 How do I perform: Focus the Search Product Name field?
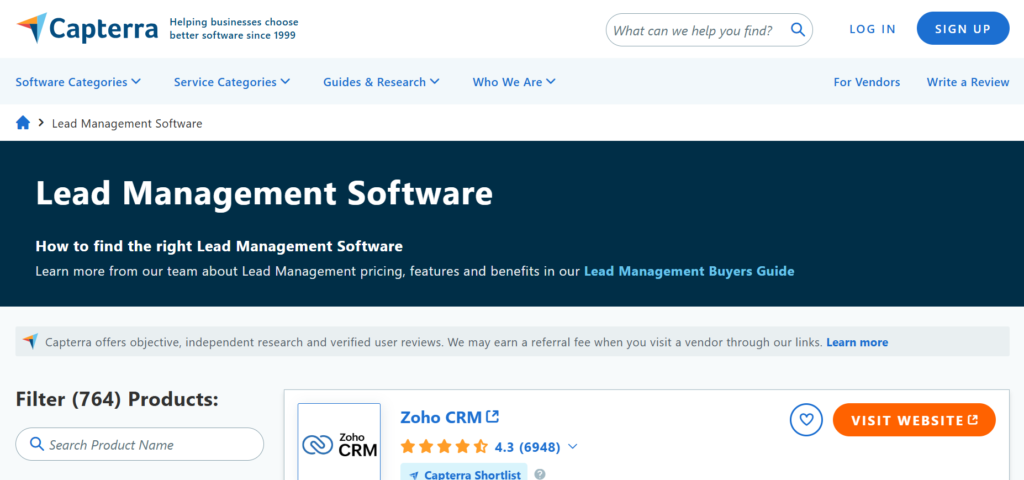click(x=140, y=444)
